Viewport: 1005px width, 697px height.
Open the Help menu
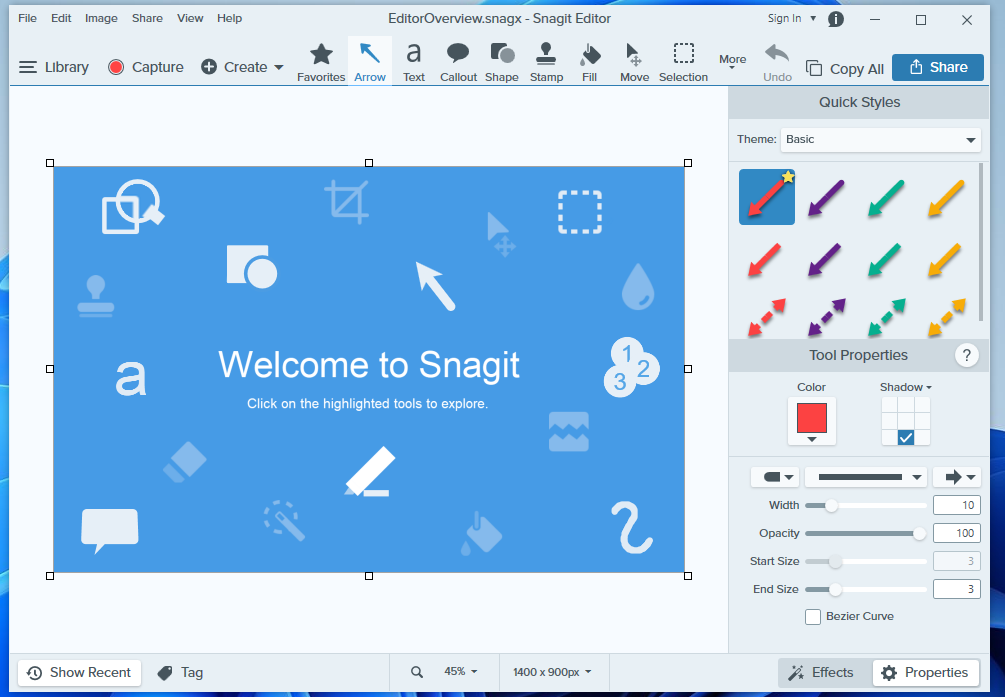(x=229, y=18)
